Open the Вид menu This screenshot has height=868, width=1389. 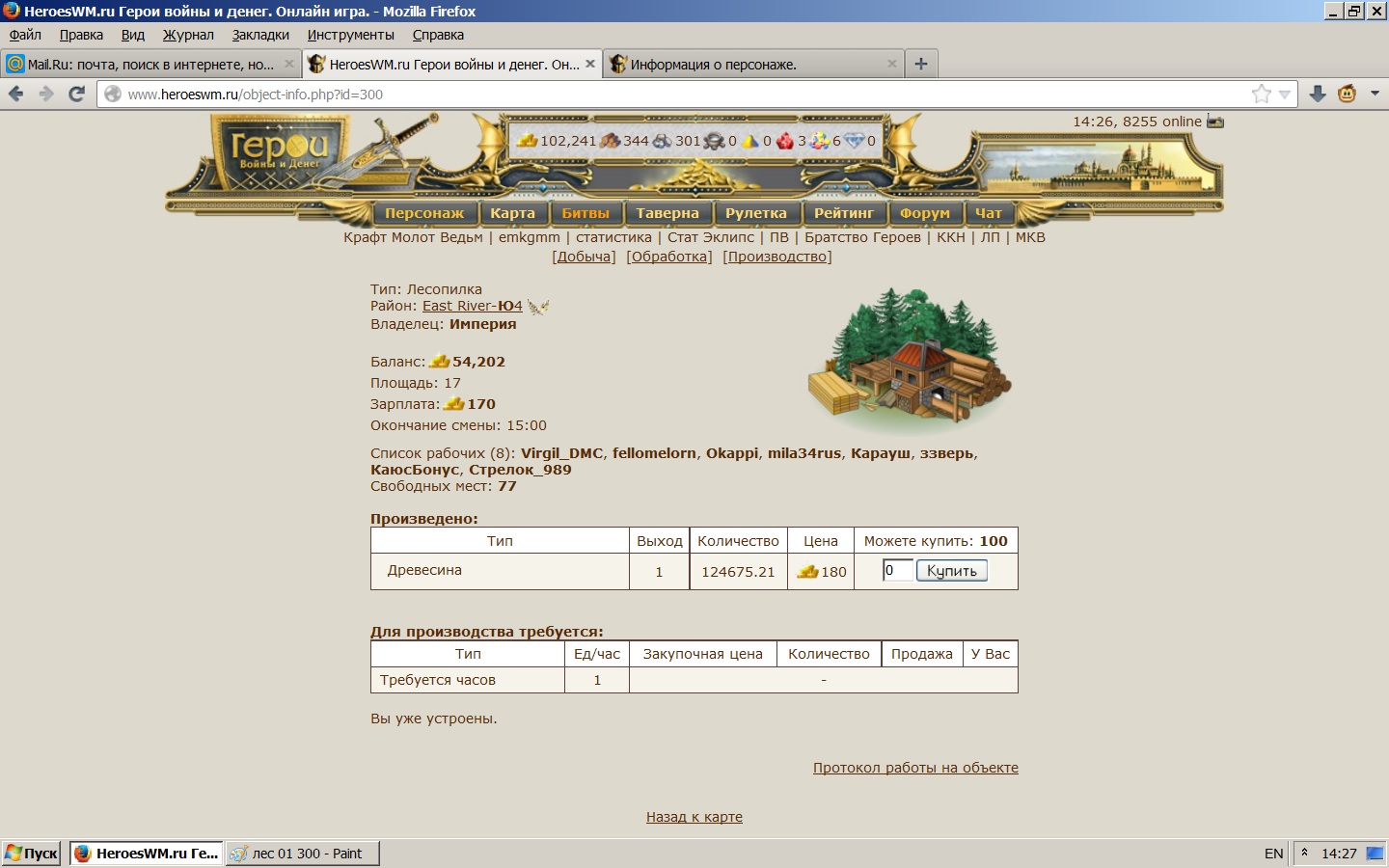pos(133,35)
